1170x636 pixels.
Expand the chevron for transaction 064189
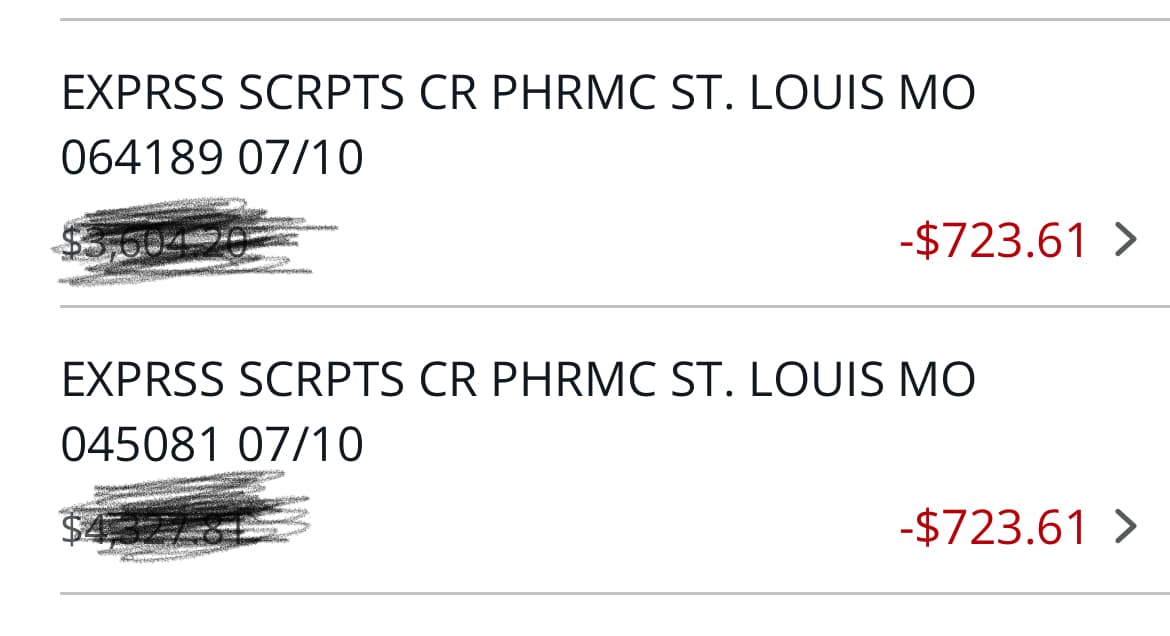pos(1126,241)
